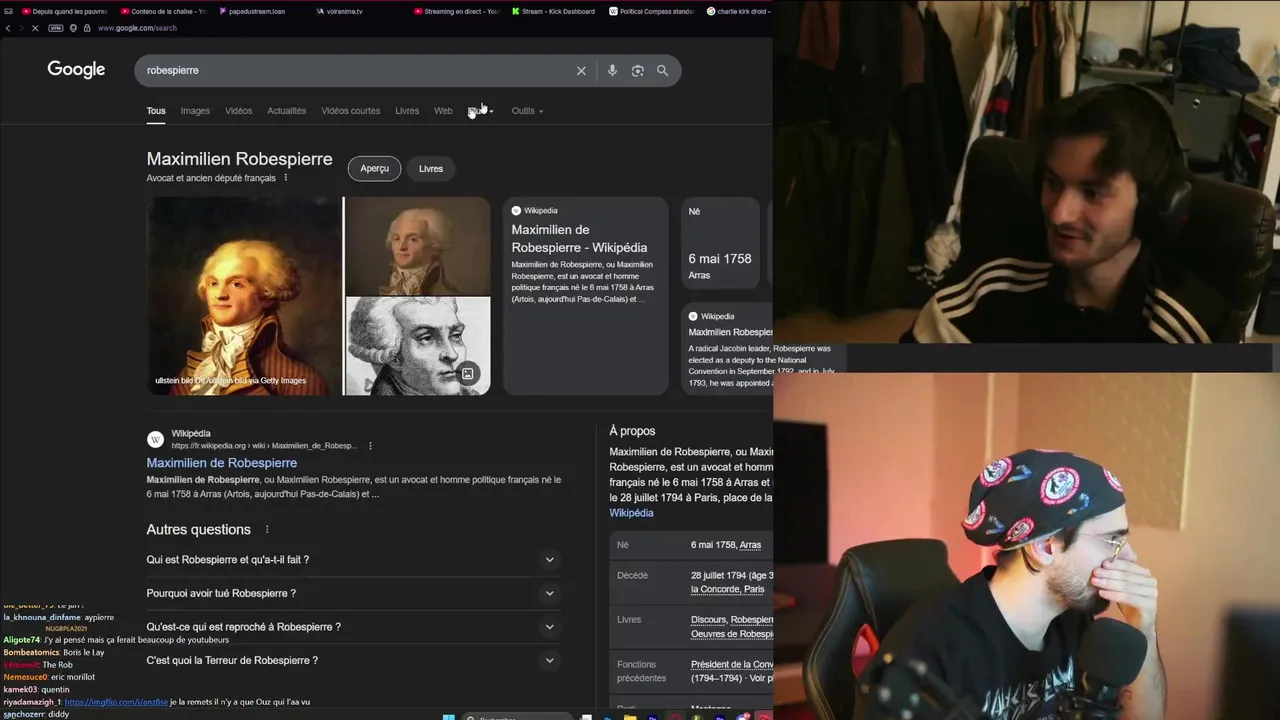
Task: Open voiranime.tv browser tab
Action: 340,11
